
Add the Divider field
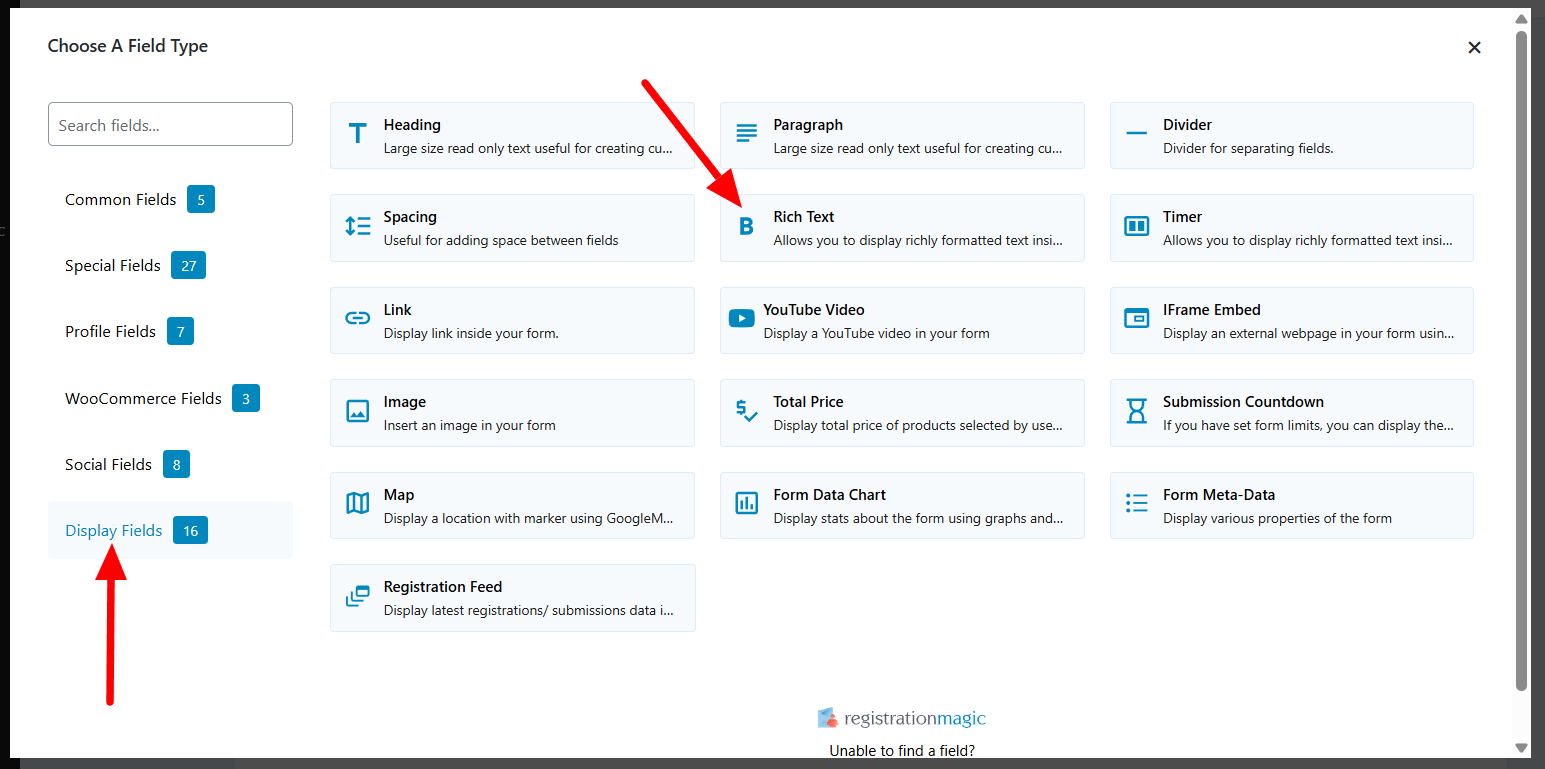[x=1291, y=135]
